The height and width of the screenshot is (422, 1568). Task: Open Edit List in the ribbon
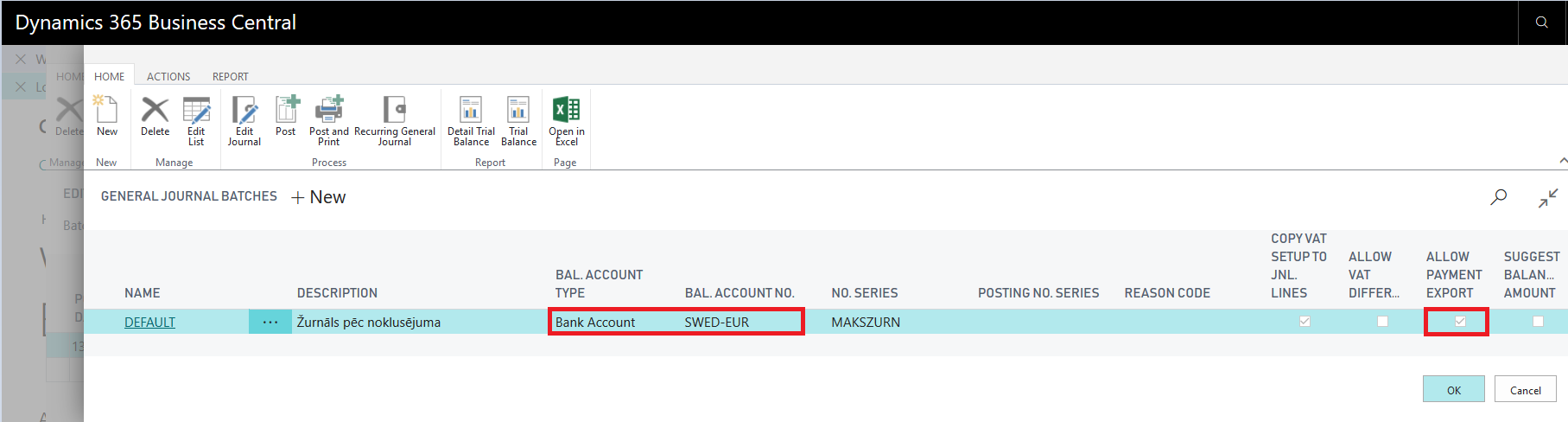tap(196, 121)
